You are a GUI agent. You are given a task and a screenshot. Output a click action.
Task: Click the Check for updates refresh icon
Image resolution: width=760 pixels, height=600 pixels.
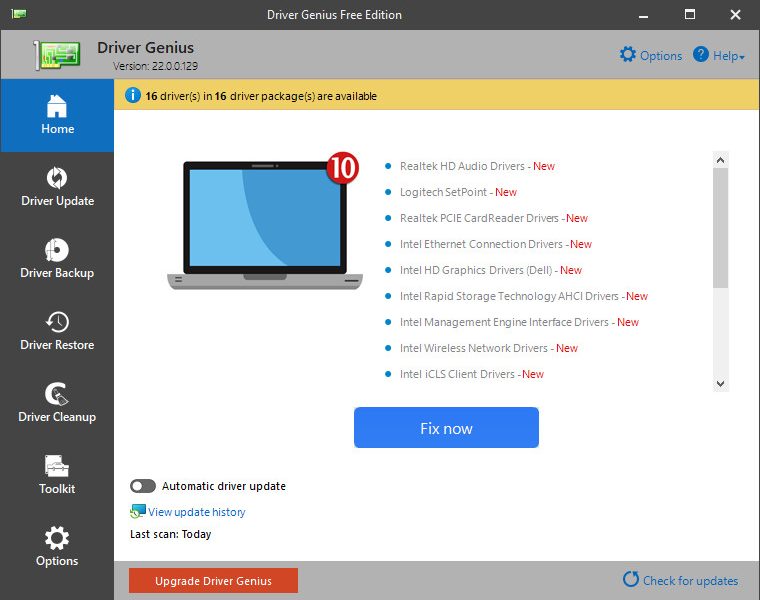(x=630, y=579)
